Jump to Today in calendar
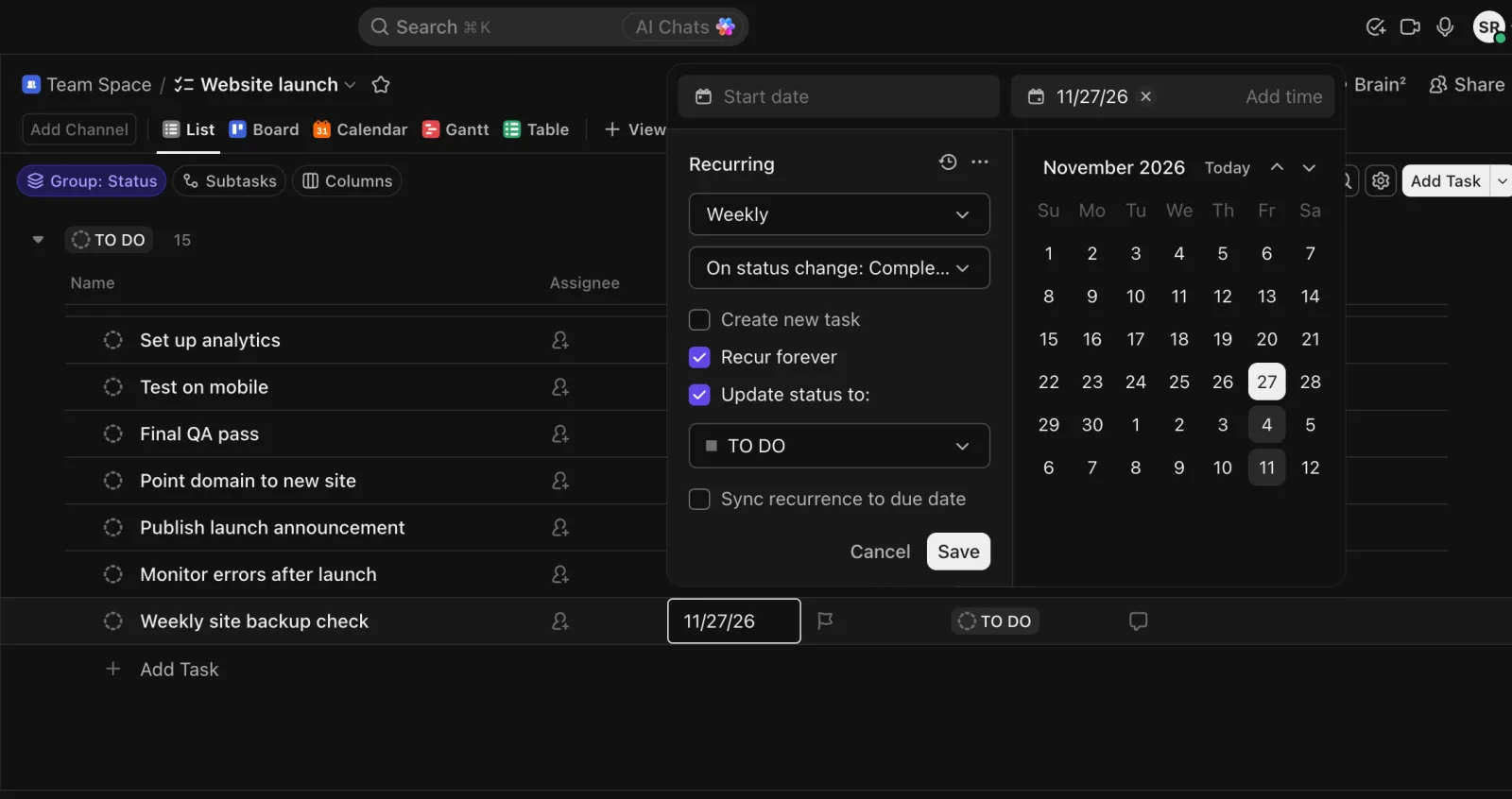Viewport: 1512px width, 799px height. click(x=1227, y=167)
